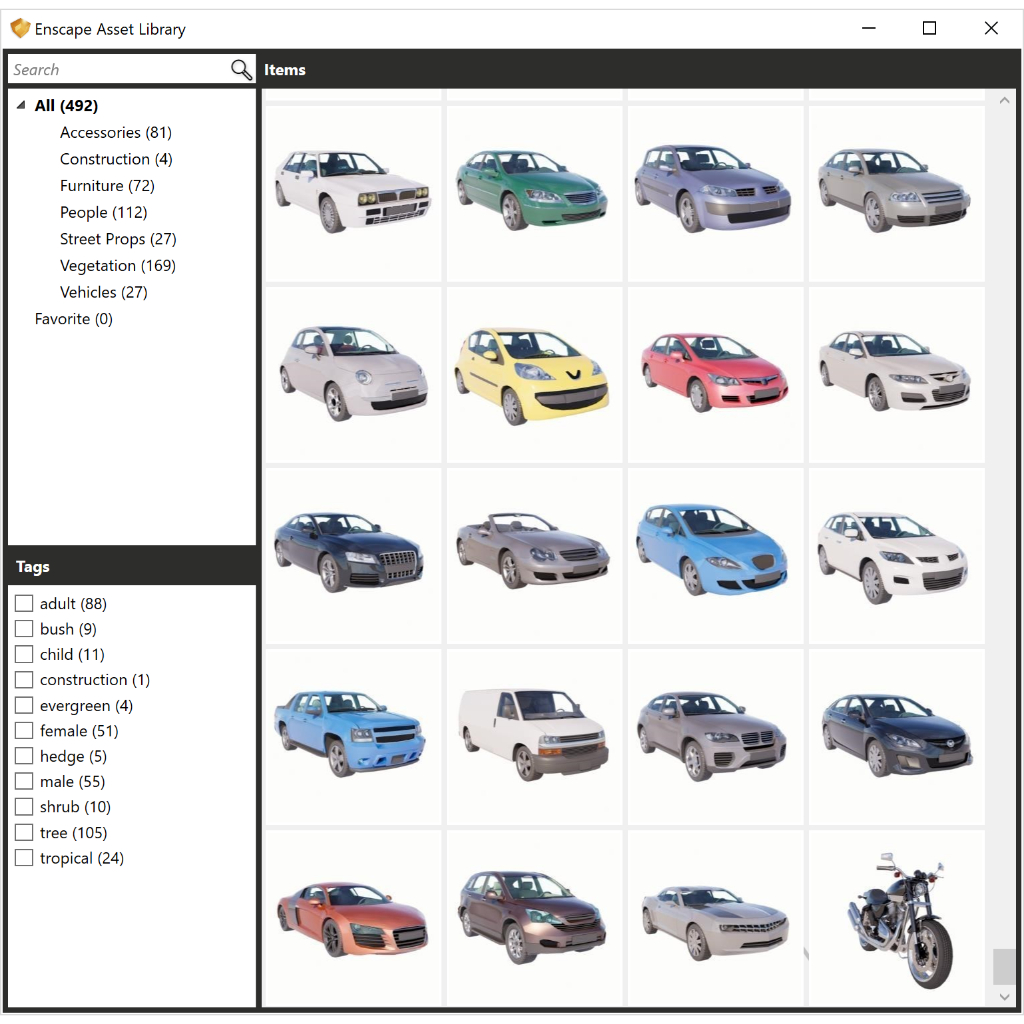The image size is (1024, 1024).
Task: Open the People (112) category
Action: click(103, 212)
